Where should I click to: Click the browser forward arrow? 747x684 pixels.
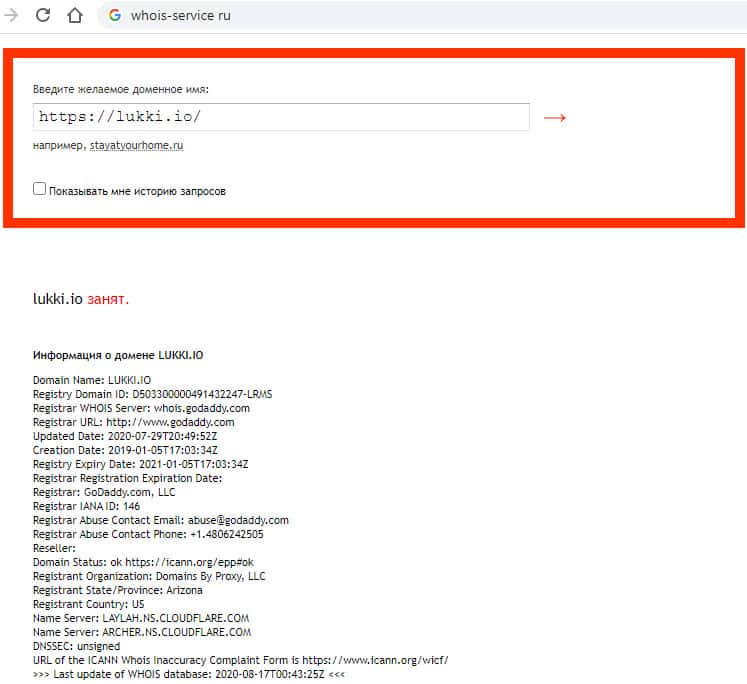[10, 15]
